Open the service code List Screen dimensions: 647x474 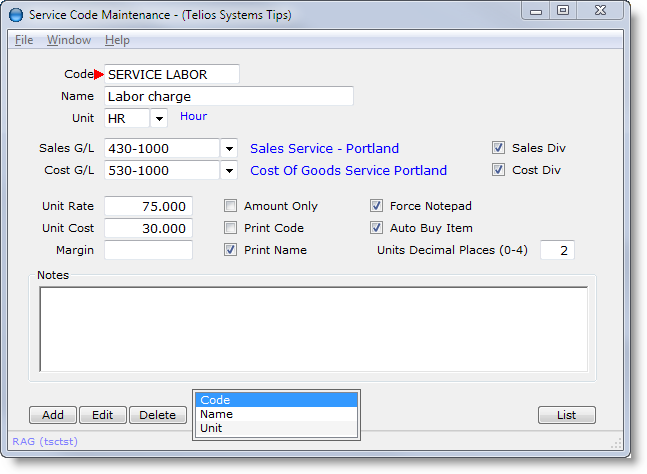click(x=566, y=415)
